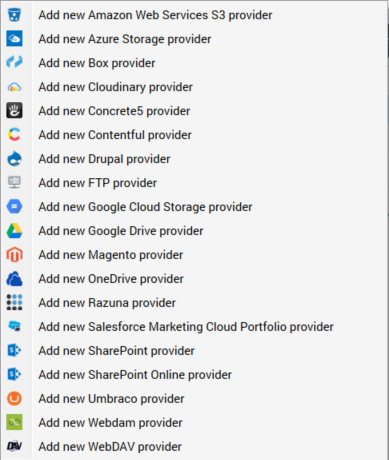389x460 pixels.
Task: Click the Cloudinary cloud icon
Action: point(14,87)
